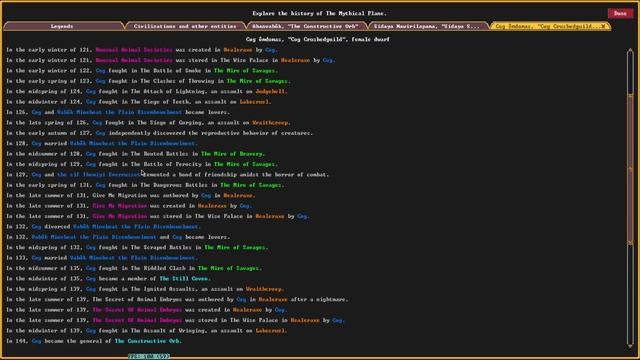The width and height of the screenshot is (640, 360).
Task: Open Wraithcreep link in The Siege of Gorging line
Action: 271,123
